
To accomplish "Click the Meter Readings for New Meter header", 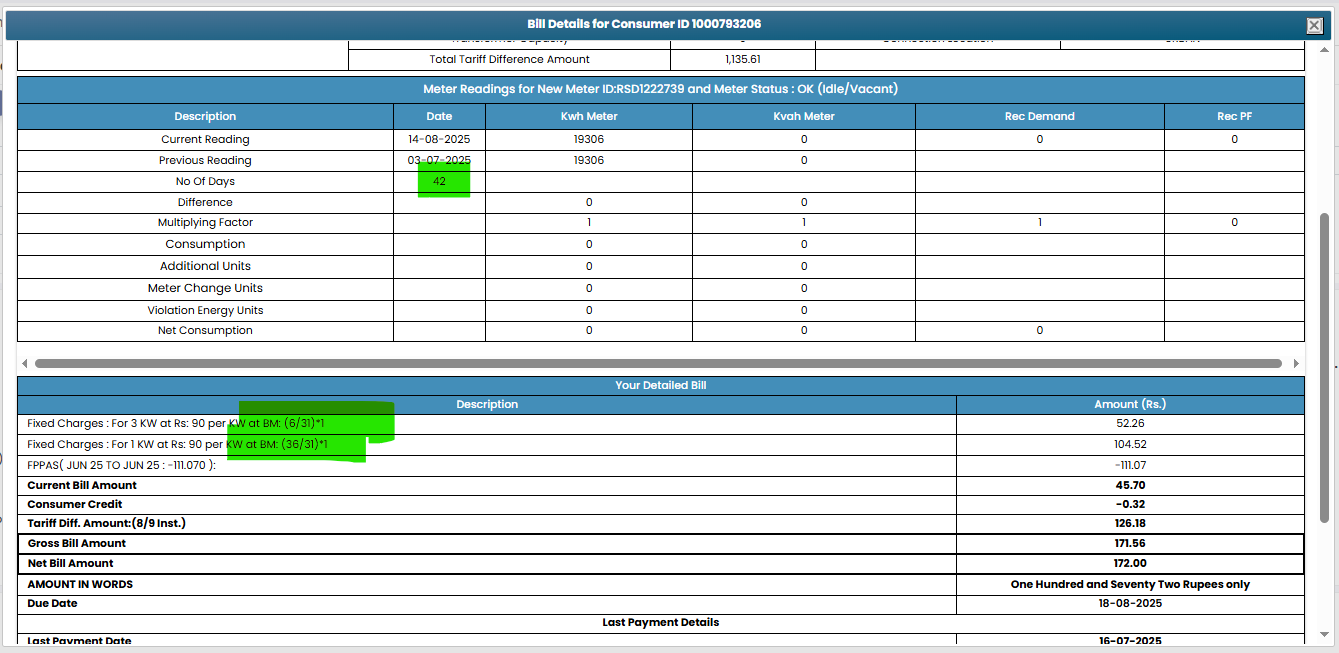I will tap(660, 89).
